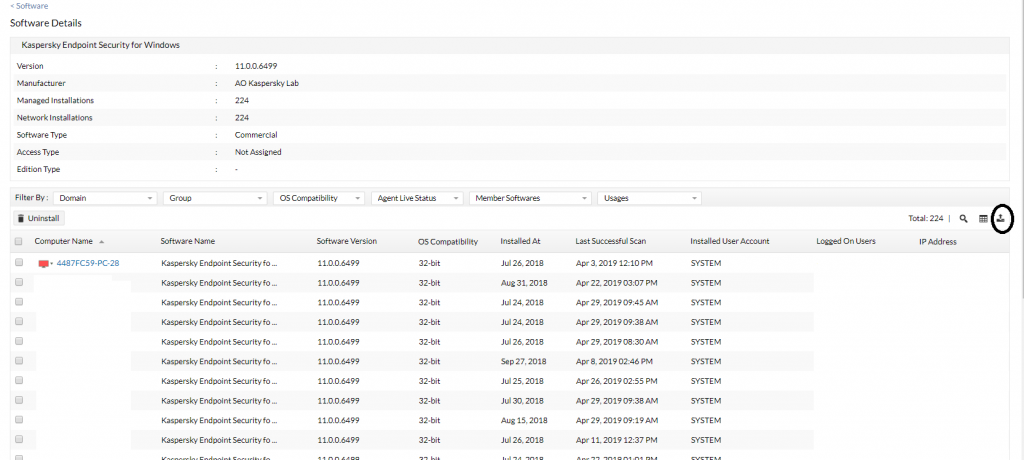The height and width of the screenshot is (460, 1024).
Task: Click the Logged On Users column header
Action: (846, 241)
